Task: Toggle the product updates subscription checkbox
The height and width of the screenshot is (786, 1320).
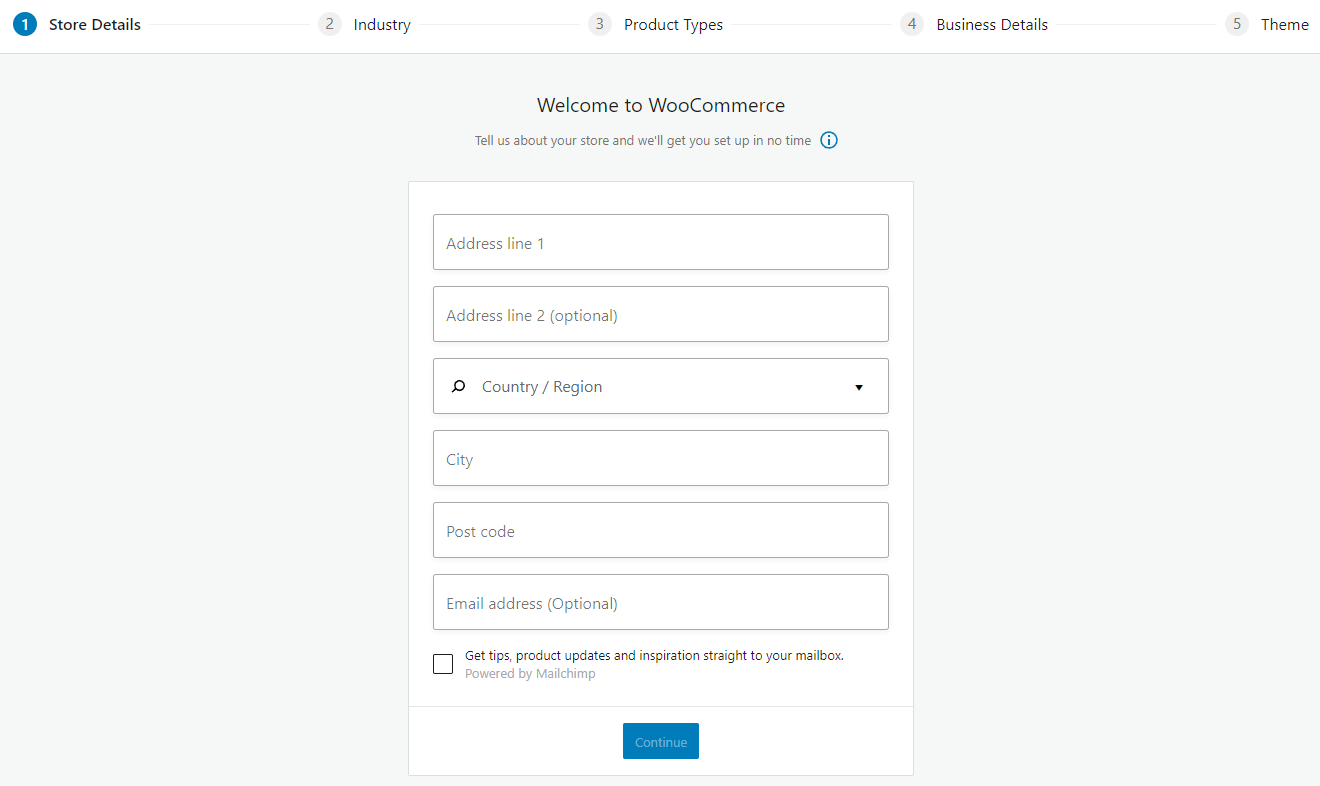Action: coord(443,663)
